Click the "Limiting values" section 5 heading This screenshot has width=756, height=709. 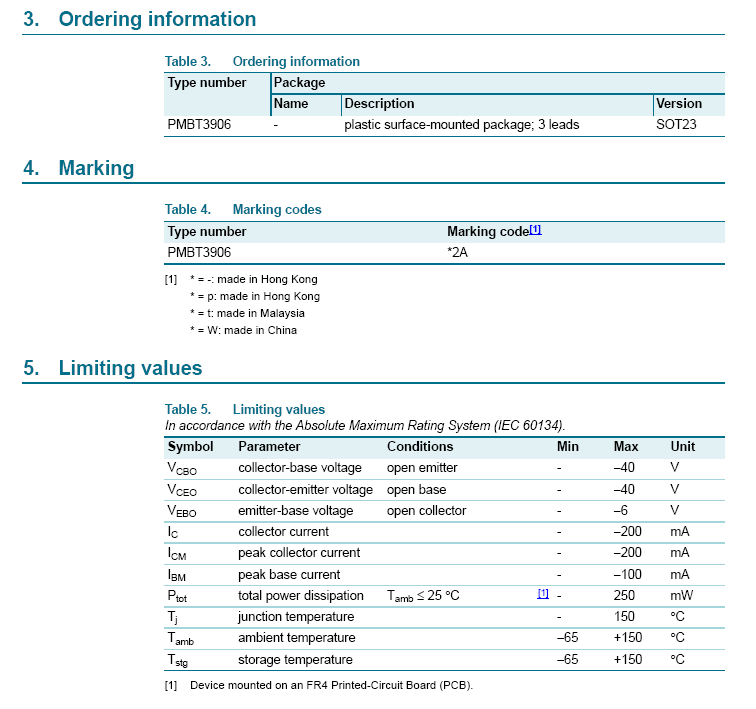click(x=130, y=368)
